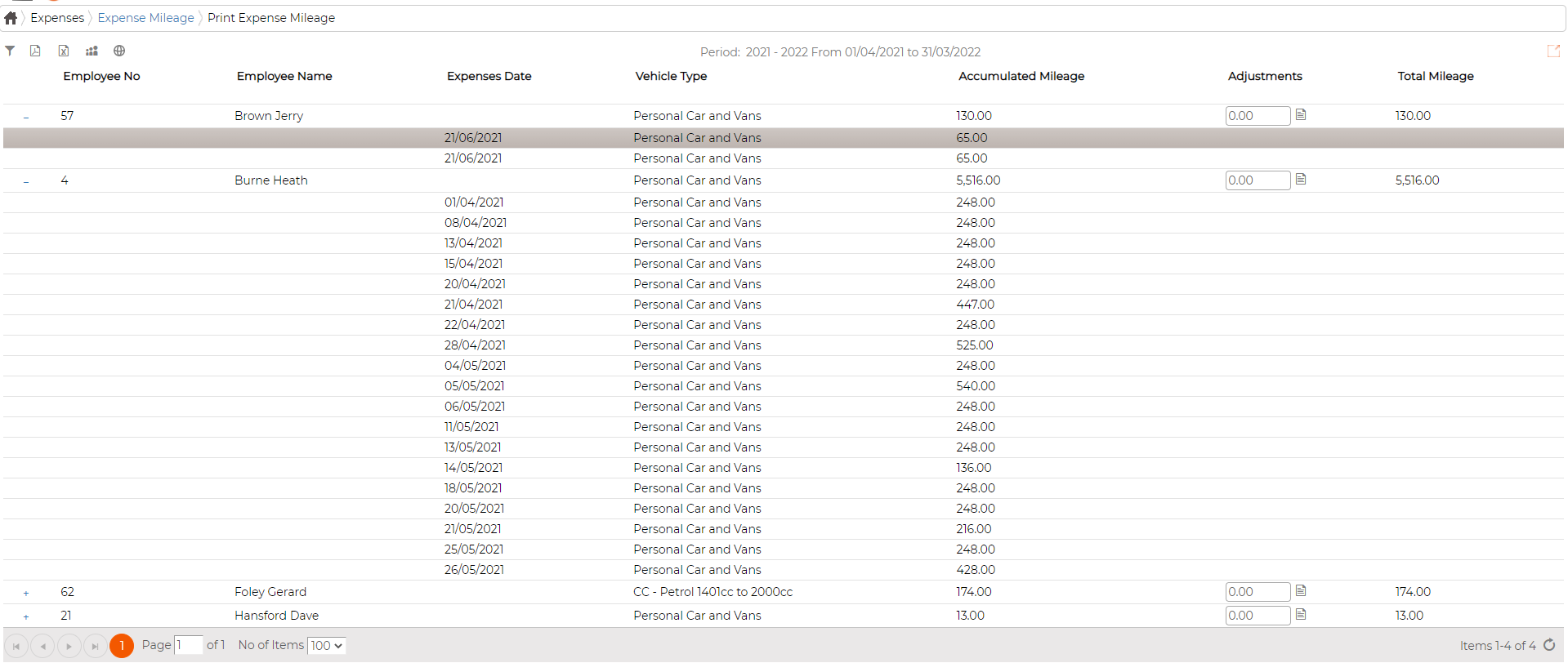Image resolution: width=1568 pixels, height=663 pixels.
Task: Click the Expenses breadcrumb
Action: click(x=57, y=18)
